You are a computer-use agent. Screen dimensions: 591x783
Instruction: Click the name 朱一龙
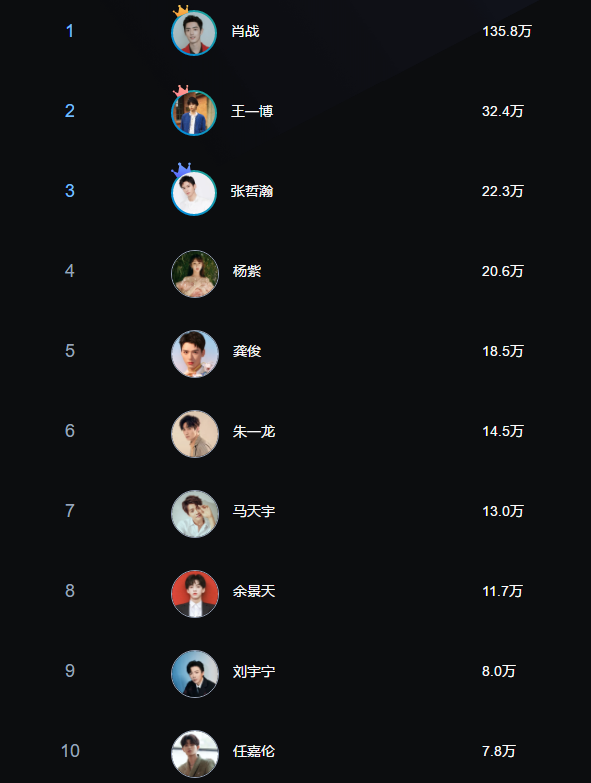[x=254, y=431]
